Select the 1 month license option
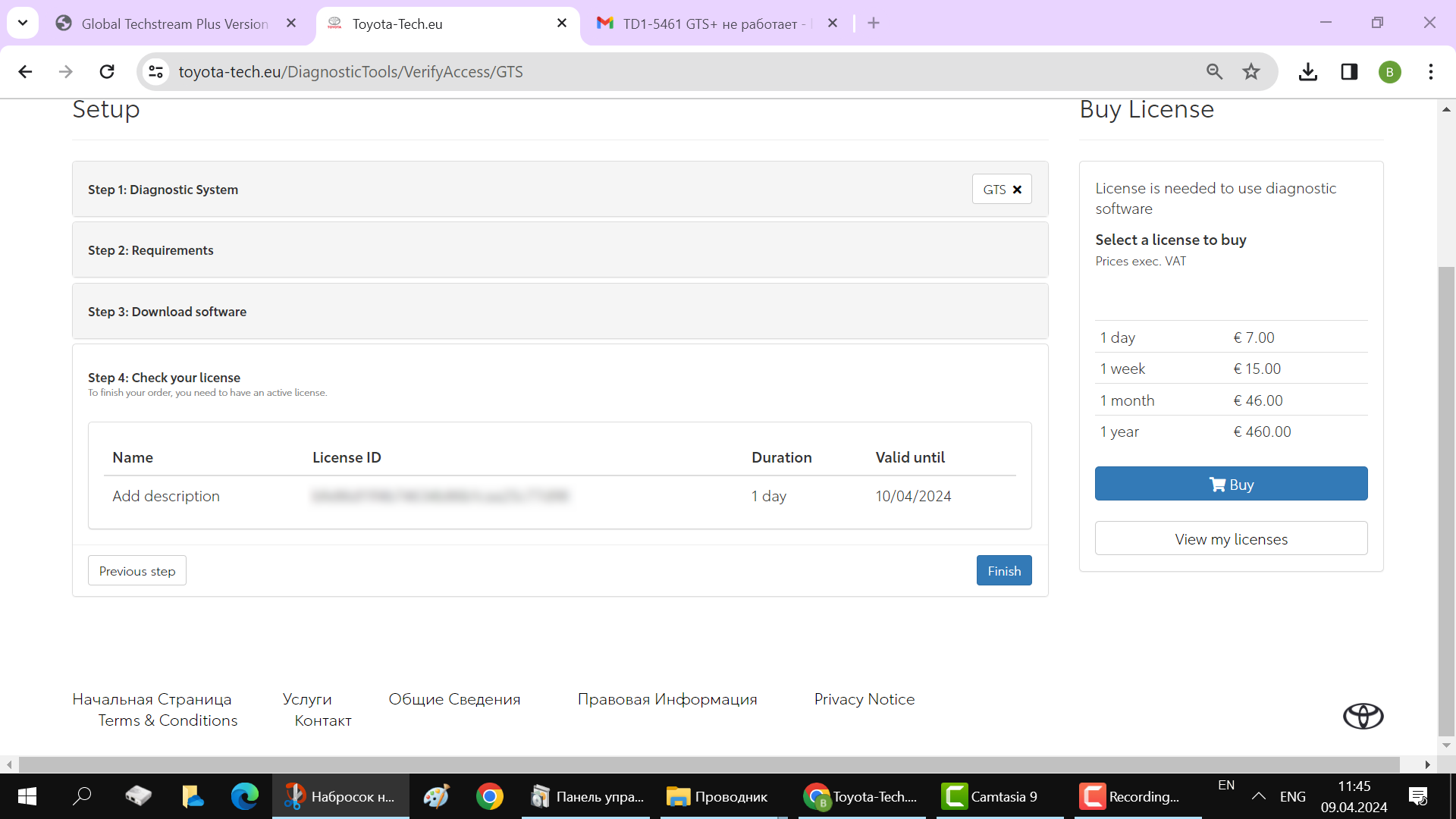The width and height of the screenshot is (1456, 819). pos(1232,400)
